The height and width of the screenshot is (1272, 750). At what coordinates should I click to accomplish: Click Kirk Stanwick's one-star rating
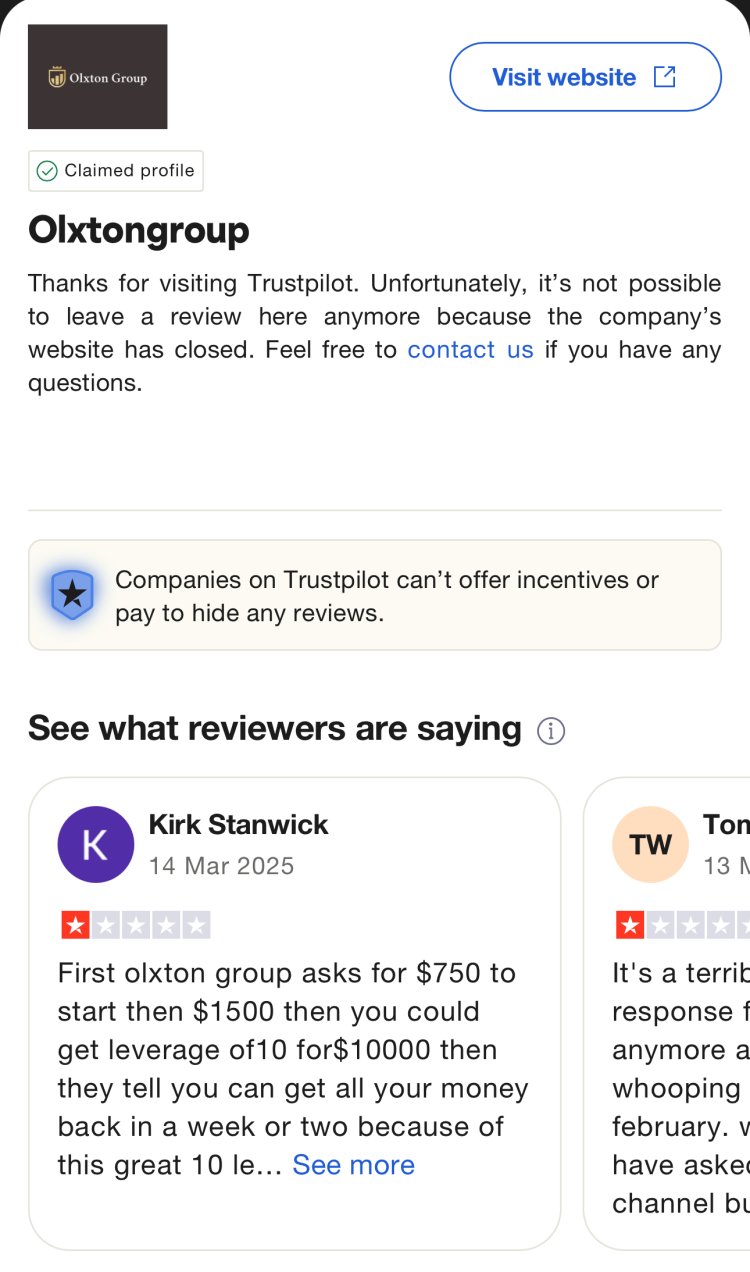(x=135, y=925)
